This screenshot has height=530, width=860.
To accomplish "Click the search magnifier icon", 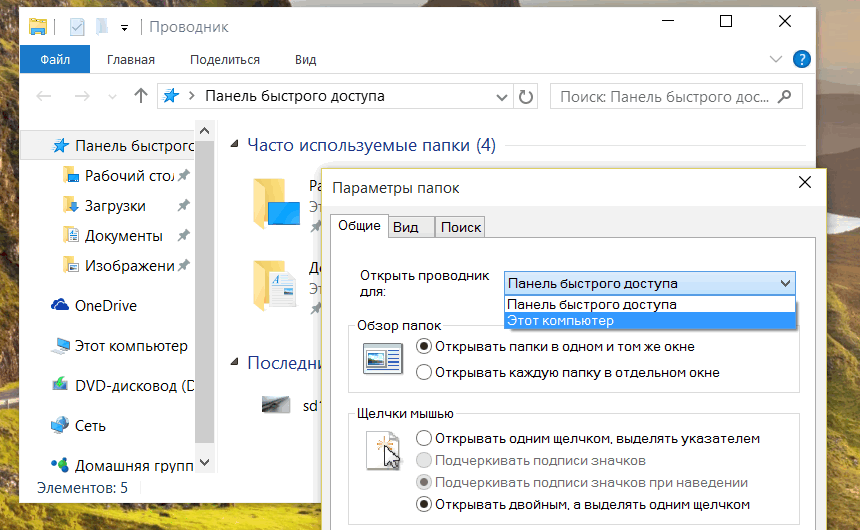I will click(785, 96).
